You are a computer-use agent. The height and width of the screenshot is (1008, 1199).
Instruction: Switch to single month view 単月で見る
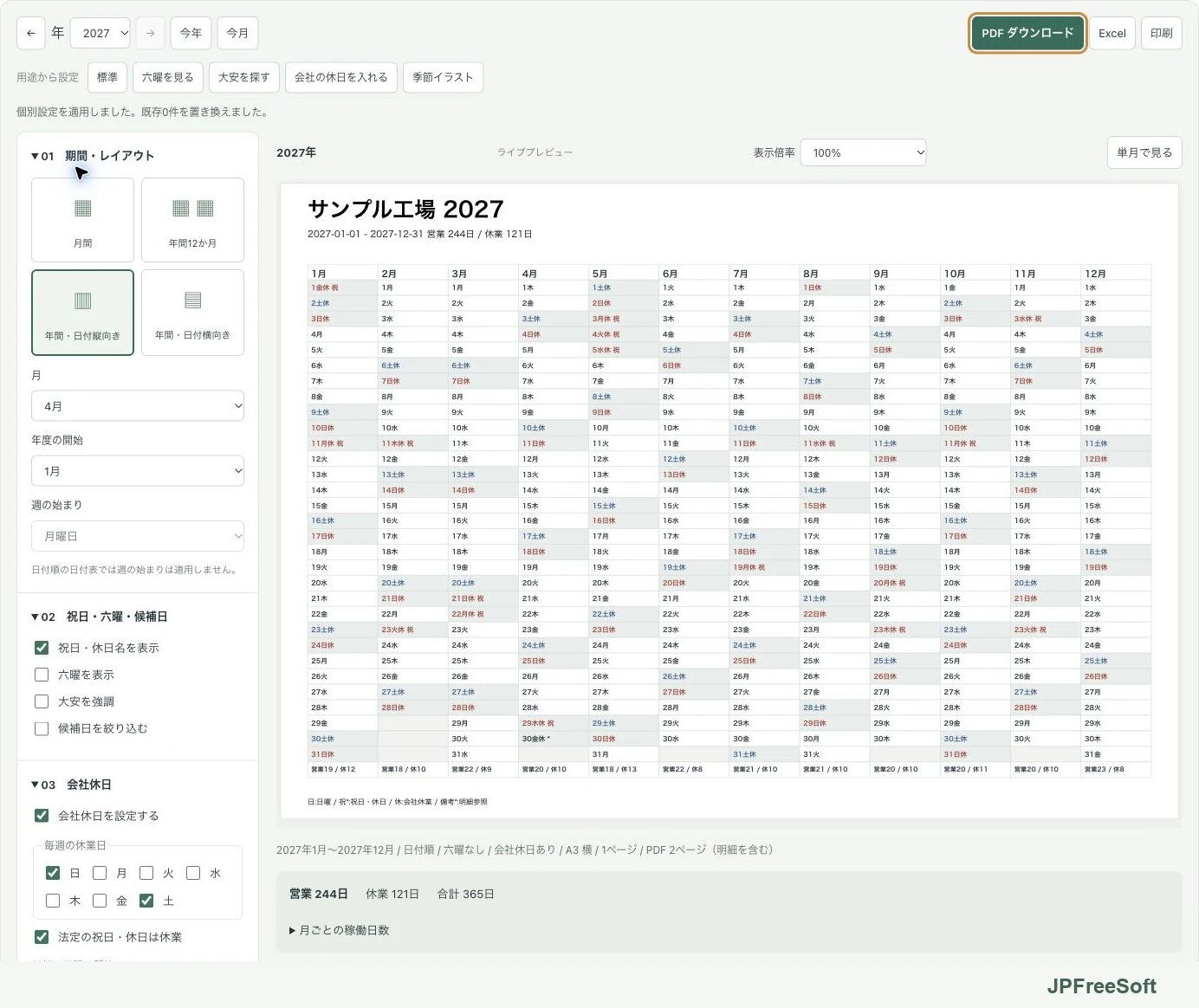pos(1144,152)
